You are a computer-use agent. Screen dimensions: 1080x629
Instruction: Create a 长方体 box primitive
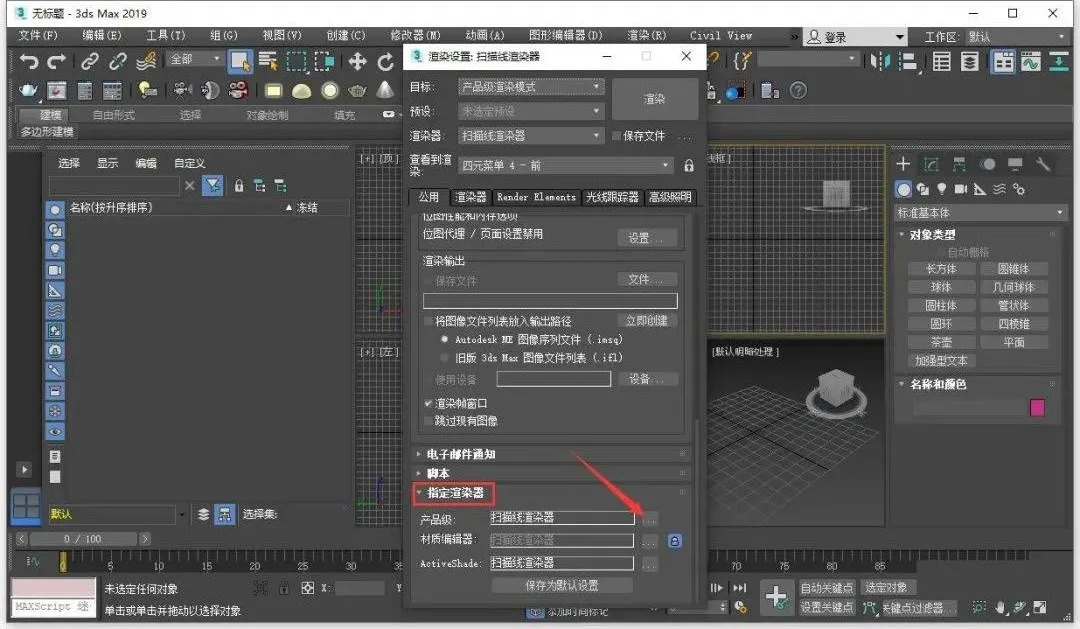(941, 269)
